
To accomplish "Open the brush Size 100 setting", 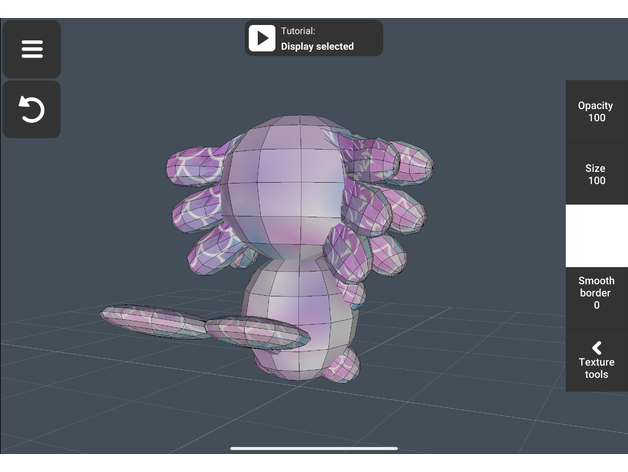I will (x=596, y=175).
